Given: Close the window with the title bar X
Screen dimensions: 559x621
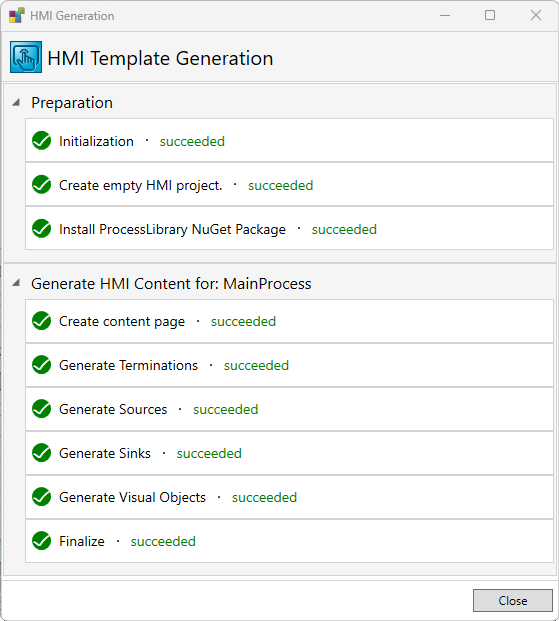Looking at the screenshot, I should click(536, 15).
